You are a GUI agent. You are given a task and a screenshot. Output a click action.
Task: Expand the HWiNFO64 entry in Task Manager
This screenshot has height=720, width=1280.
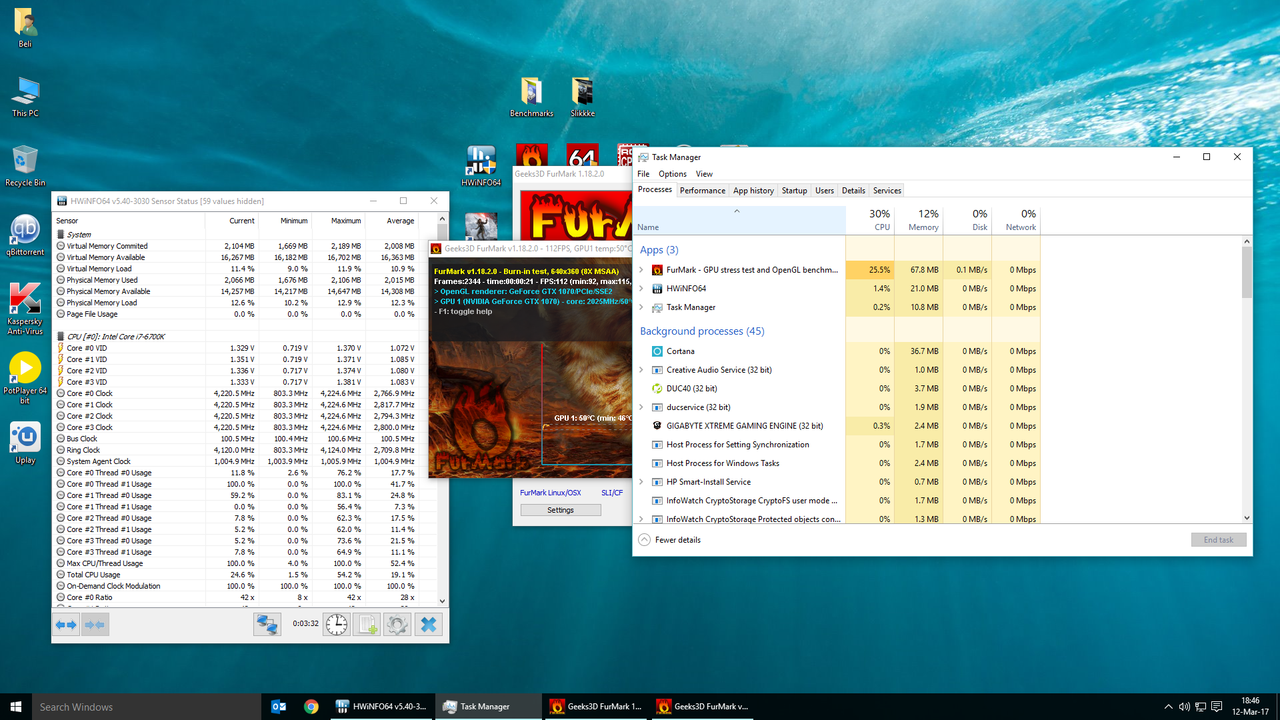(x=643, y=288)
